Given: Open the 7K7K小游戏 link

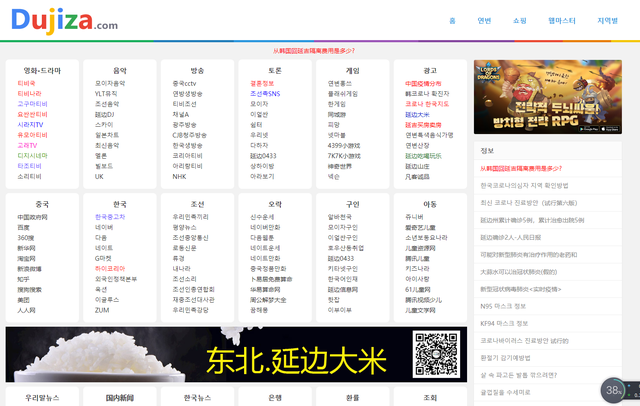Looking at the screenshot, I should click(x=344, y=155).
